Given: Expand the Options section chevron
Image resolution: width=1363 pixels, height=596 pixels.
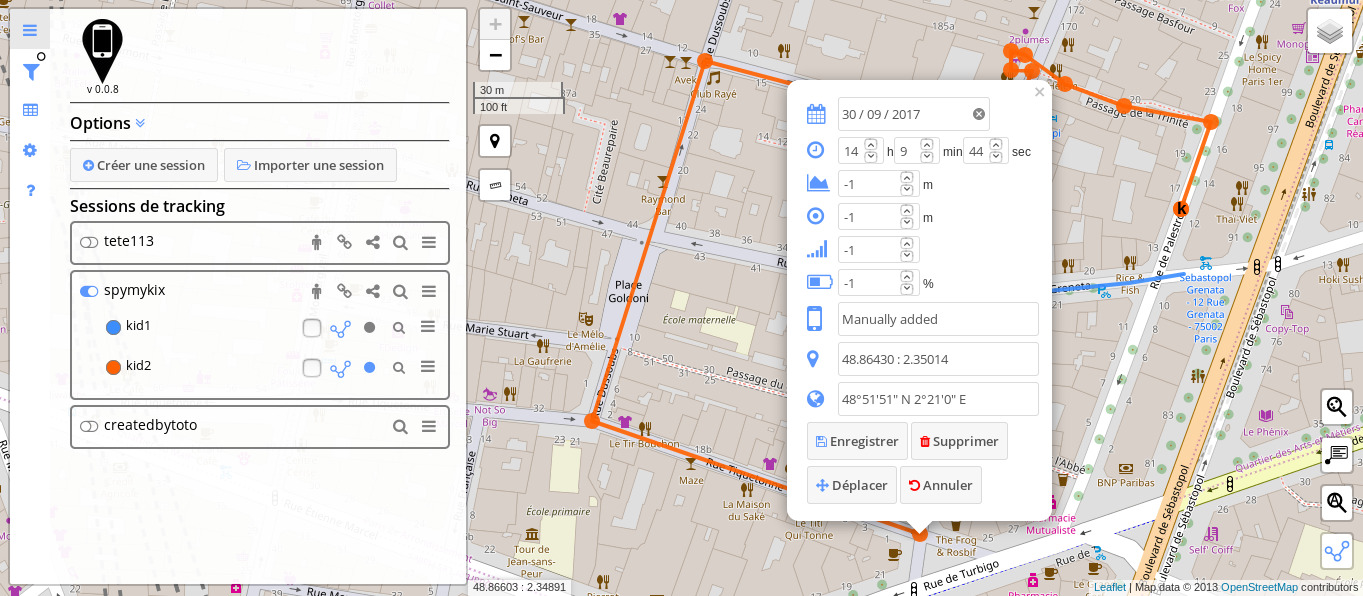Looking at the screenshot, I should [x=140, y=123].
